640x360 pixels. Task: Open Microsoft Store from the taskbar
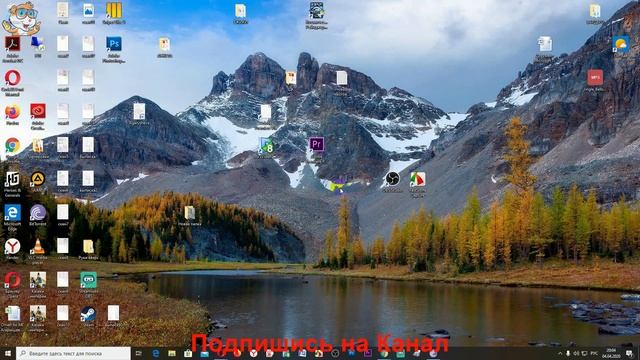(x=188, y=353)
